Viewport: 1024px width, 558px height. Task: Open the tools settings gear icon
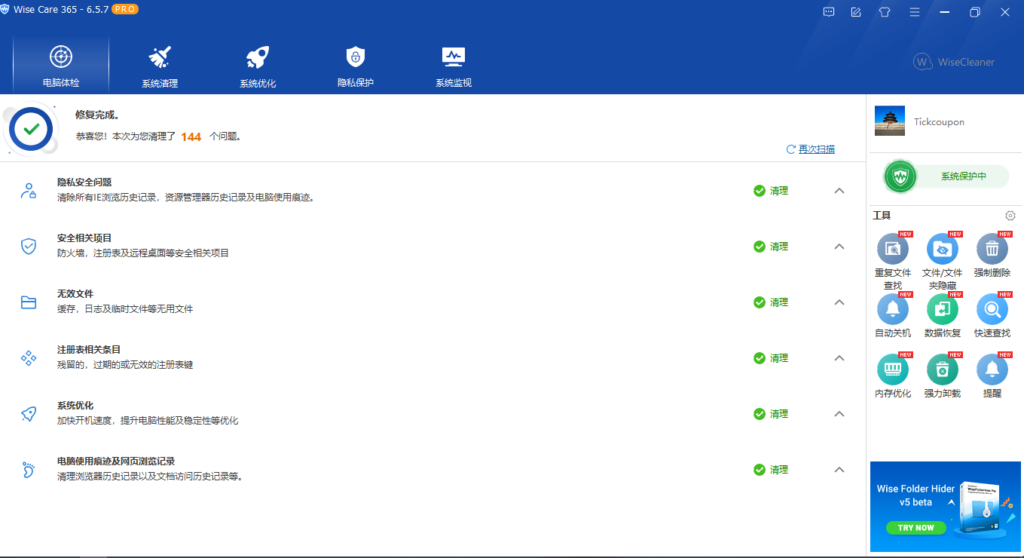(x=1010, y=216)
